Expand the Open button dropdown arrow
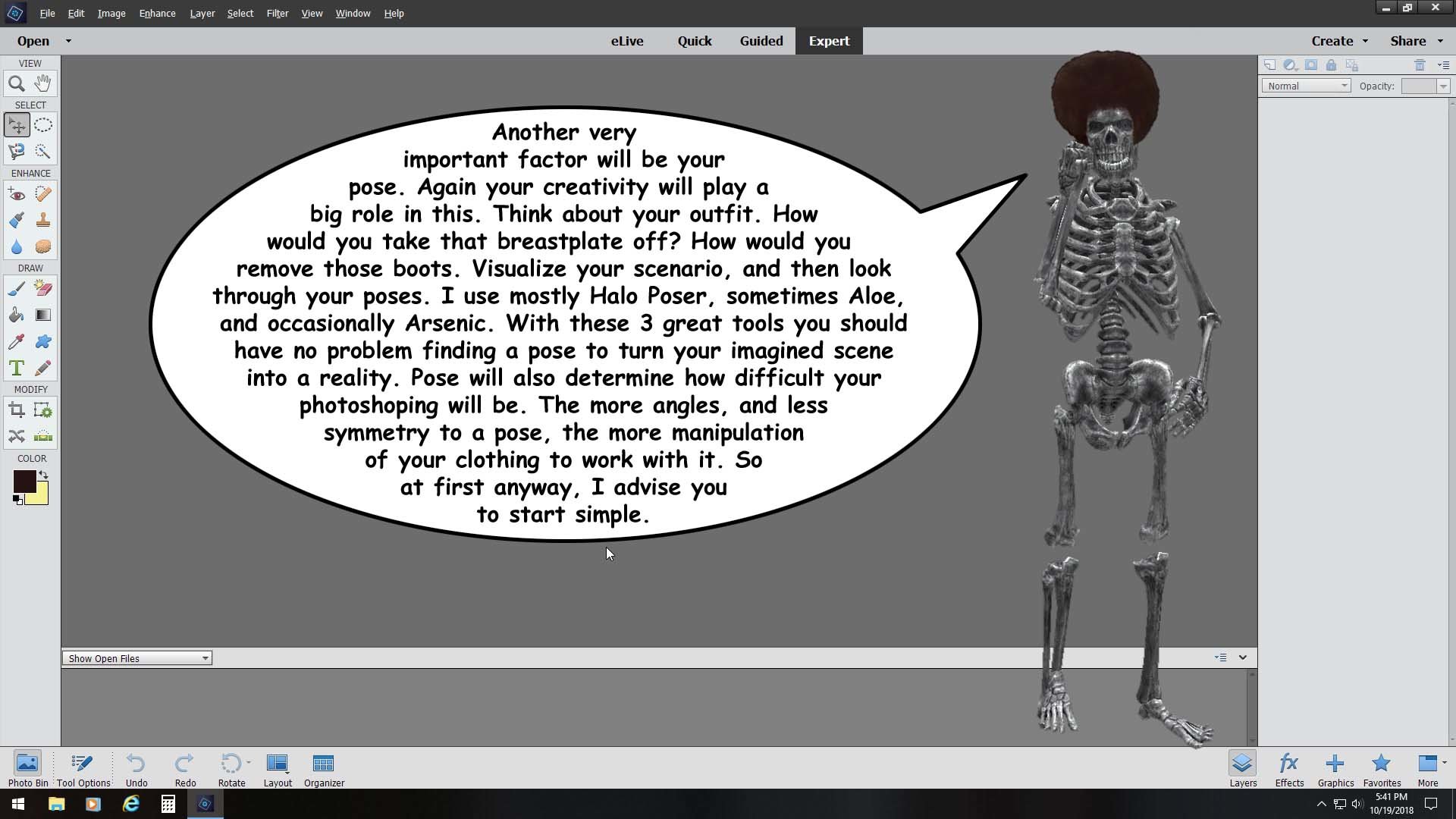1456x819 pixels. pyautogui.click(x=68, y=41)
